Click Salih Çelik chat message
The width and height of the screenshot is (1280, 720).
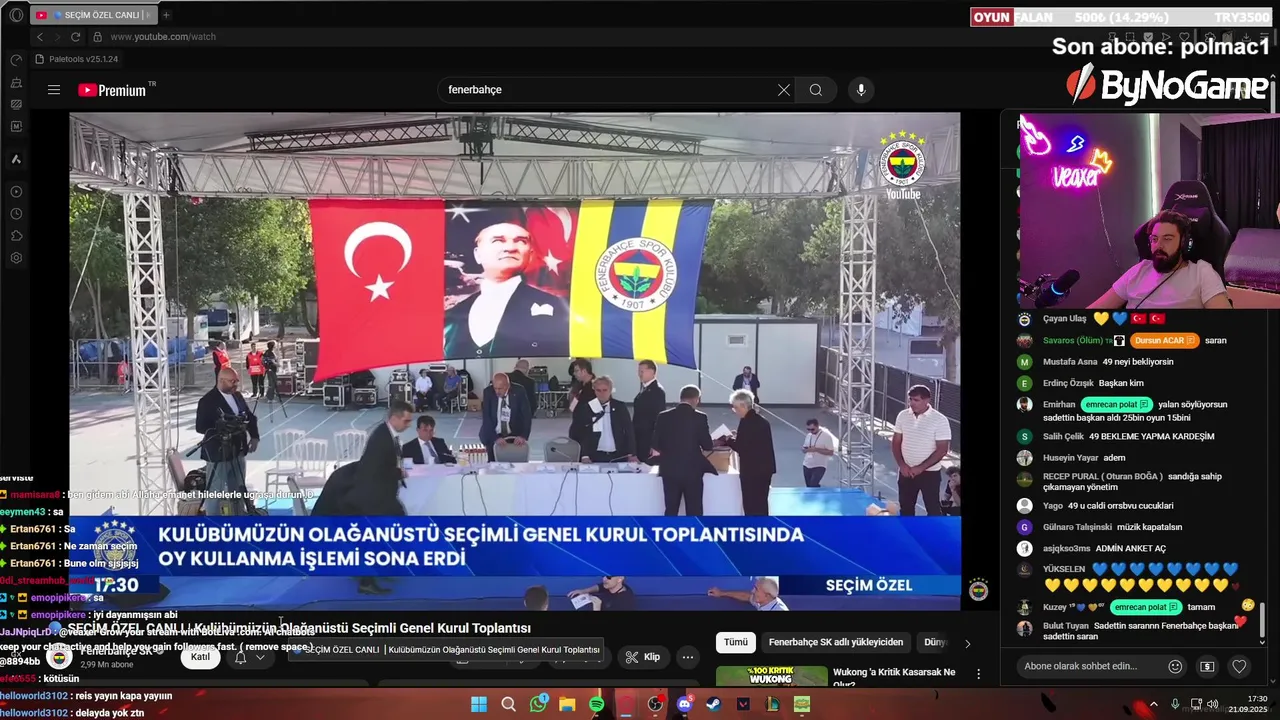tap(1128, 437)
